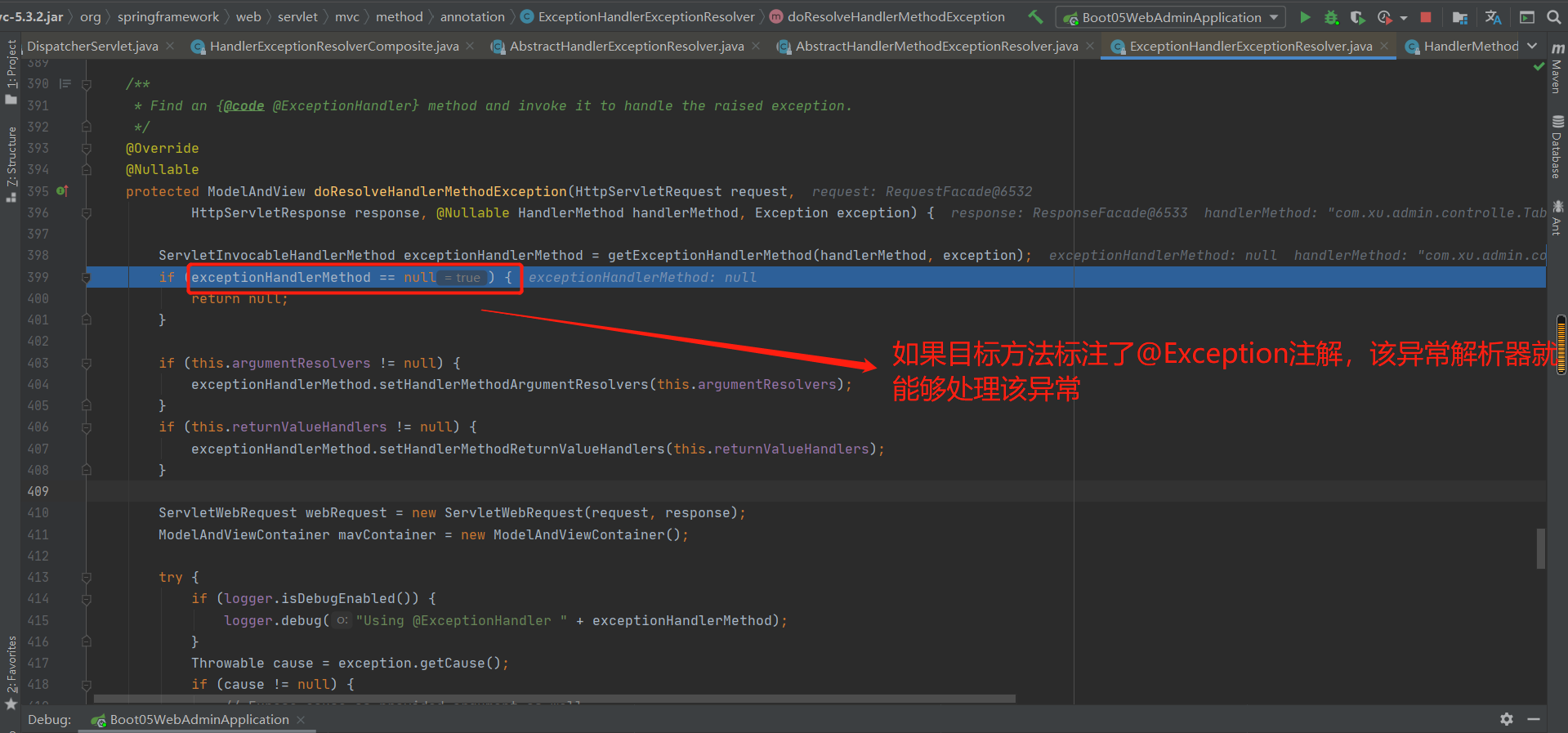Screen dimensions: 1568x733
Task: Start debugging with the bug icon
Action: [x=1331, y=17]
